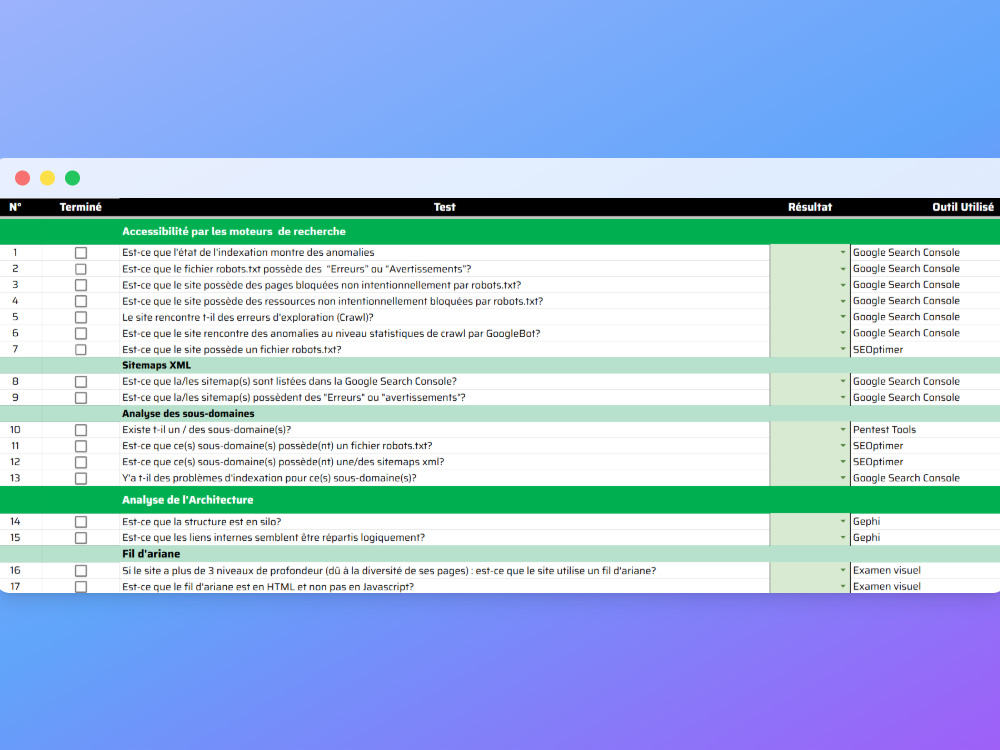Check the box in row 3
Screen dimensions: 1000x750
click(x=81, y=285)
